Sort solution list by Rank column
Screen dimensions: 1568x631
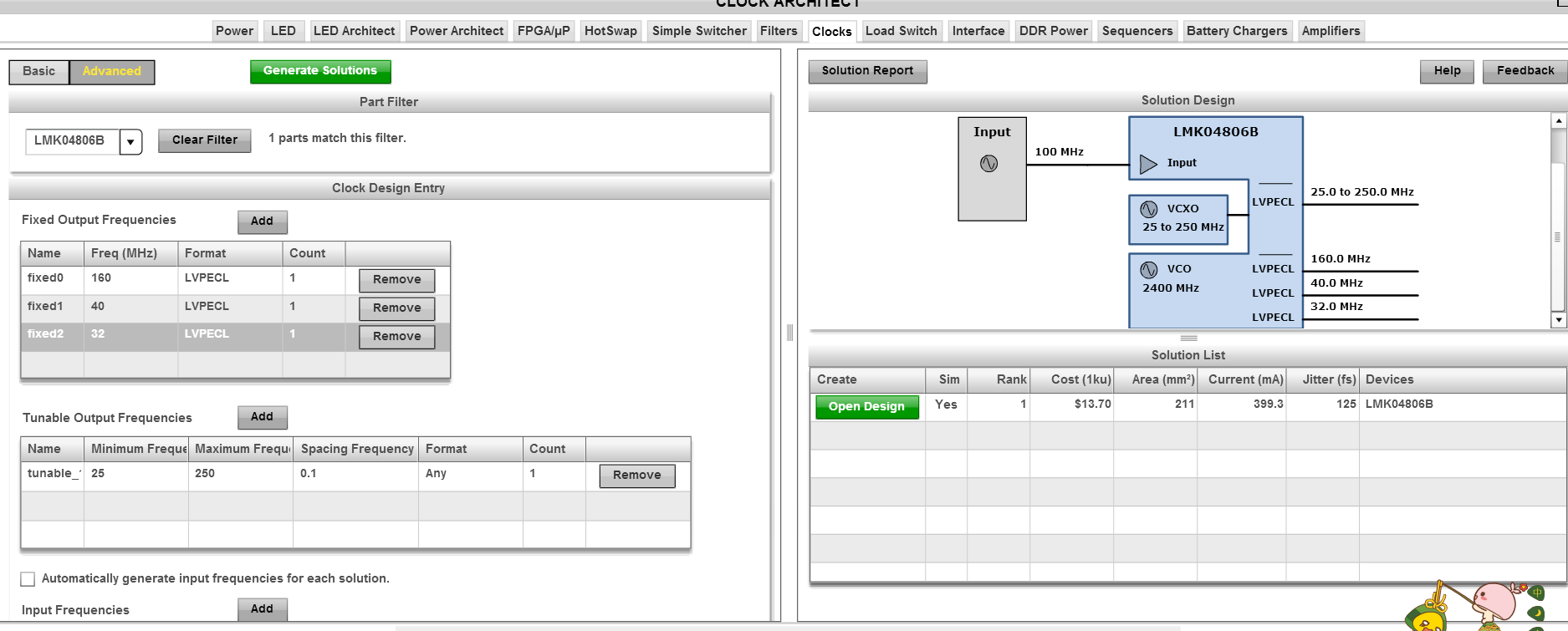point(999,379)
